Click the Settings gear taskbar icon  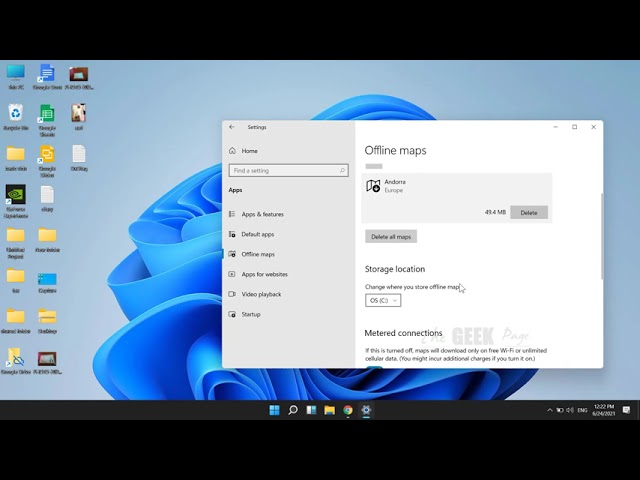point(366,410)
